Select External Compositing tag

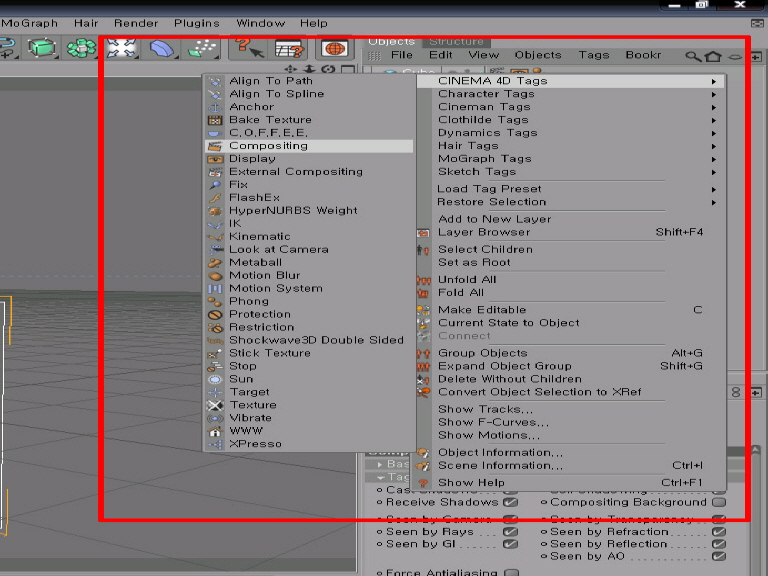click(309, 171)
